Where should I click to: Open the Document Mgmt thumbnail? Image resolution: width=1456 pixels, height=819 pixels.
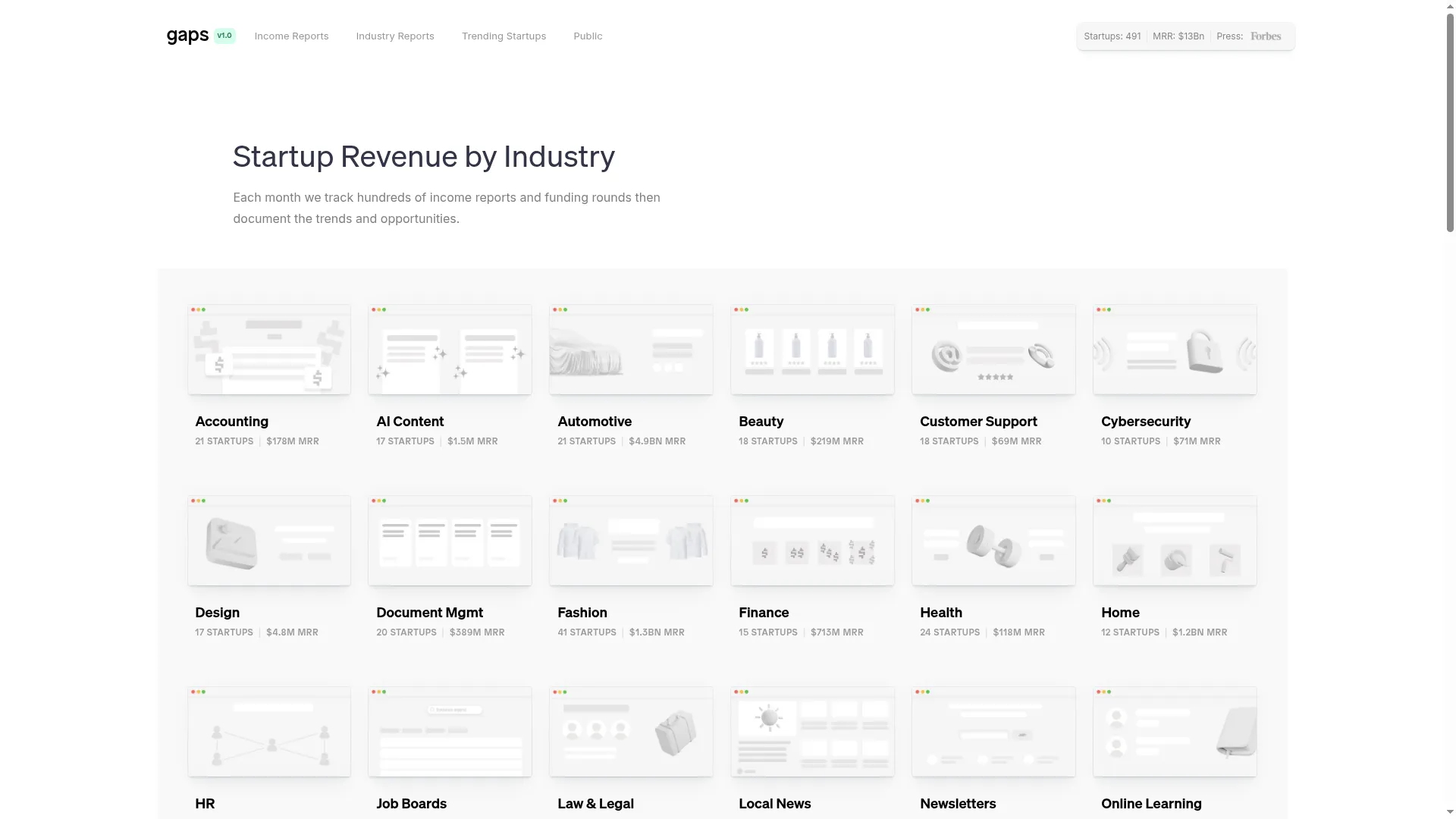[450, 541]
